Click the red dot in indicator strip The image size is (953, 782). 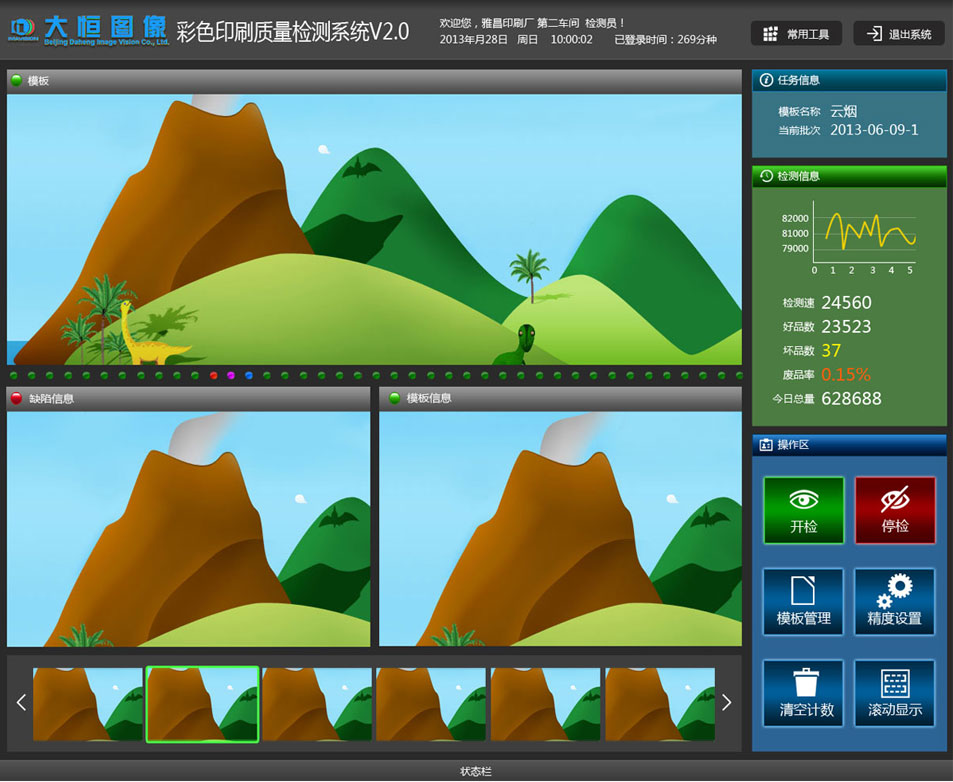(x=214, y=376)
